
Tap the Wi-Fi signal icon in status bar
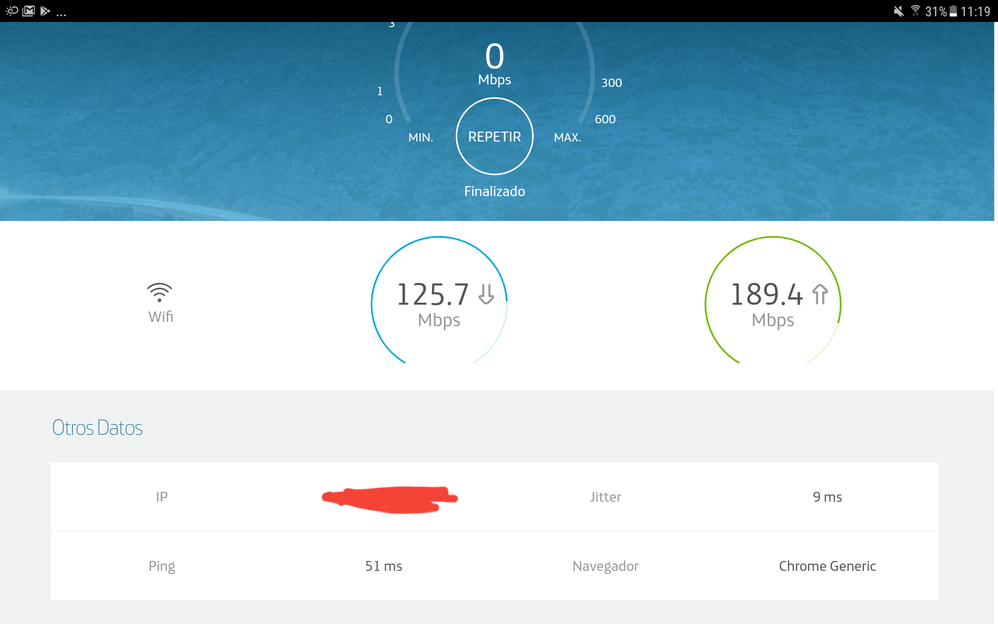914,11
